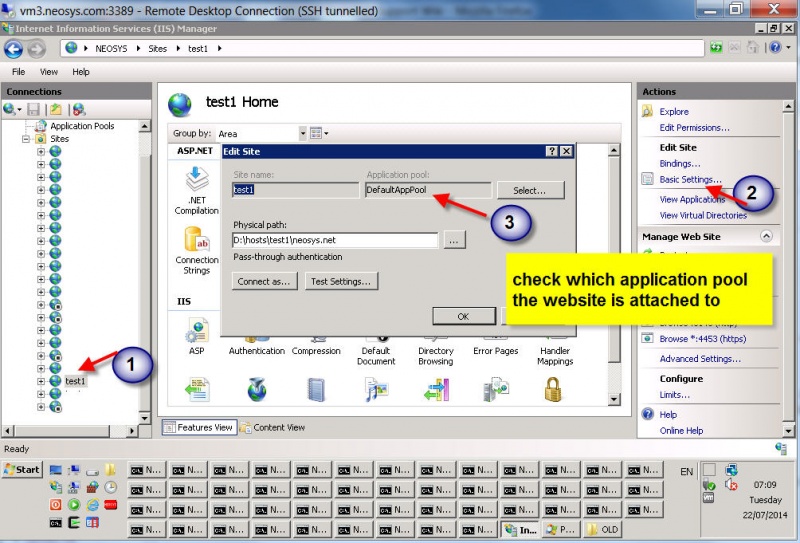Open the Compression feature
This screenshot has height=543, width=800.
click(x=316, y=351)
